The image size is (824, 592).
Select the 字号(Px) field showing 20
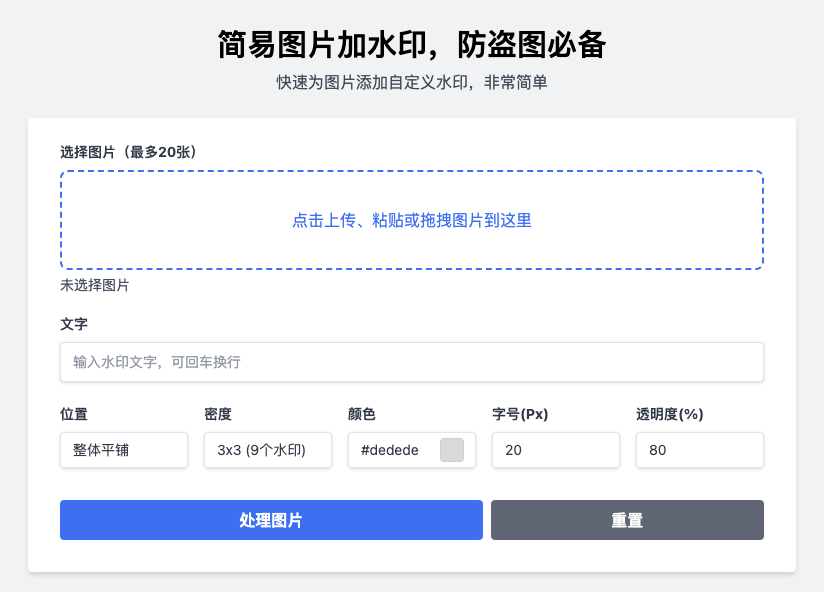coord(555,450)
